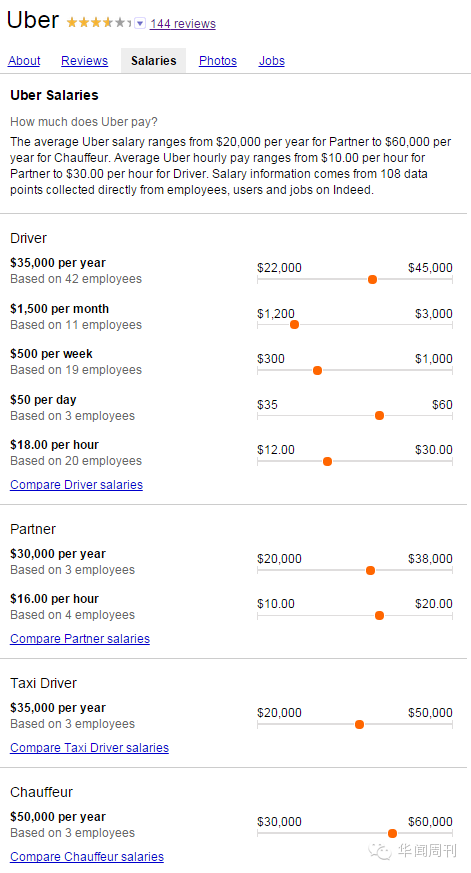The height and width of the screenshot is (873, 471).
Task: Click '$50 per day' text
Action: click(43, 400)
